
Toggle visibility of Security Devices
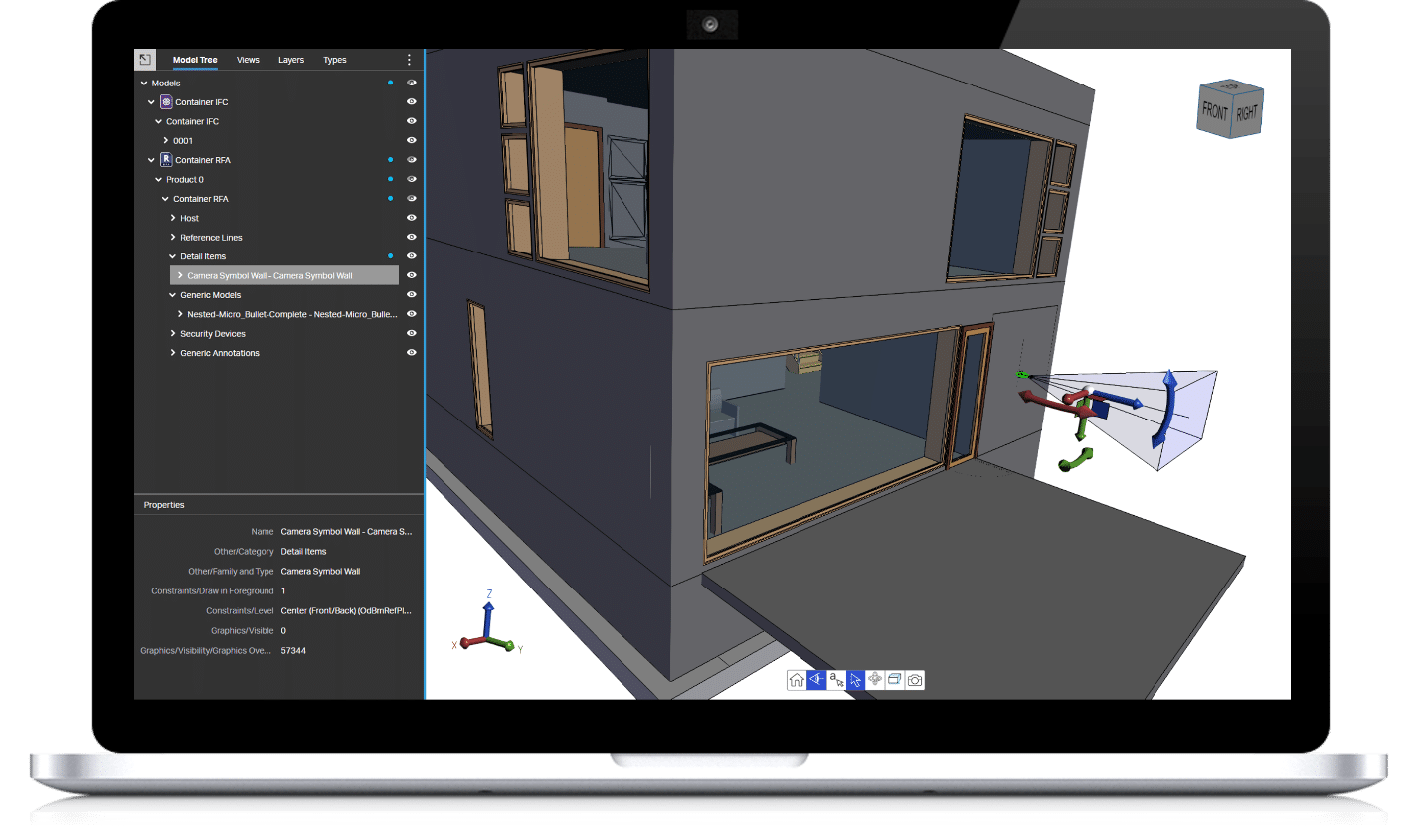pyautogui.click(x=411, y=333)
